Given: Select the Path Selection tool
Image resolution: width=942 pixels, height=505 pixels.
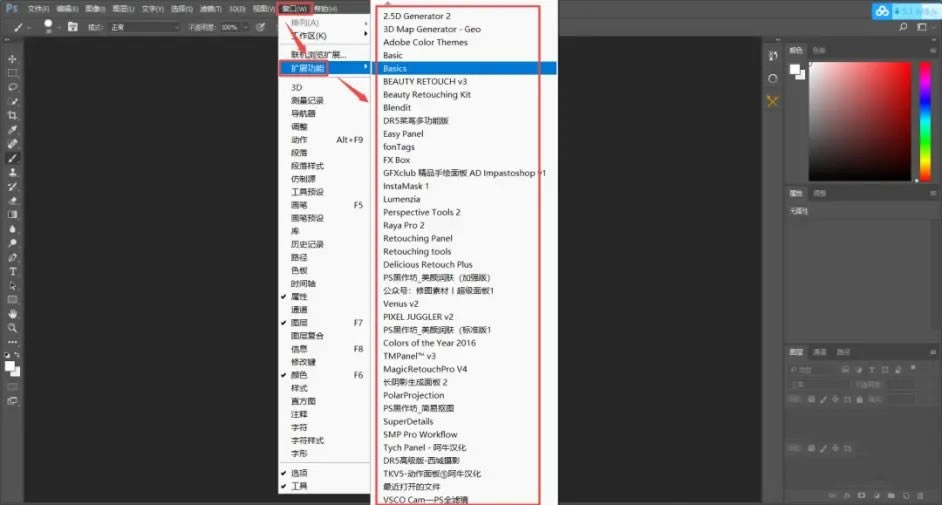Looking at the screenshot, I should coord(12,286).
